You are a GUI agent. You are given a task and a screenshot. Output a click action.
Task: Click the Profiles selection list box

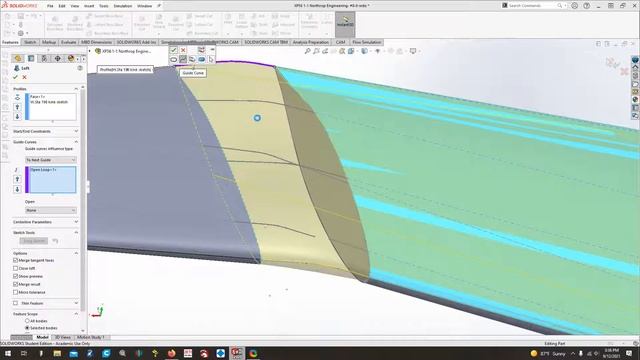[51, 107]
